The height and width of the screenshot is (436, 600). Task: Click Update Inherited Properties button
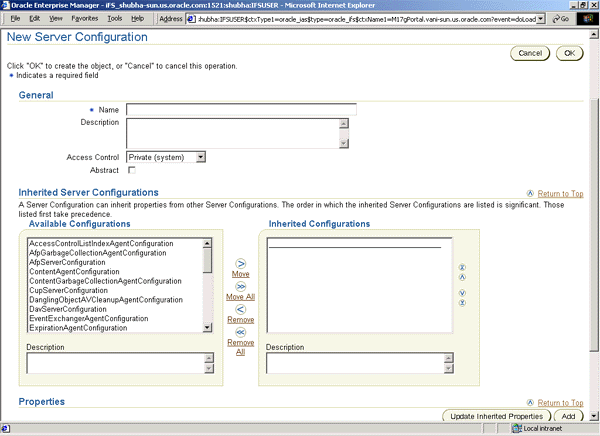[x=497, y=416]
